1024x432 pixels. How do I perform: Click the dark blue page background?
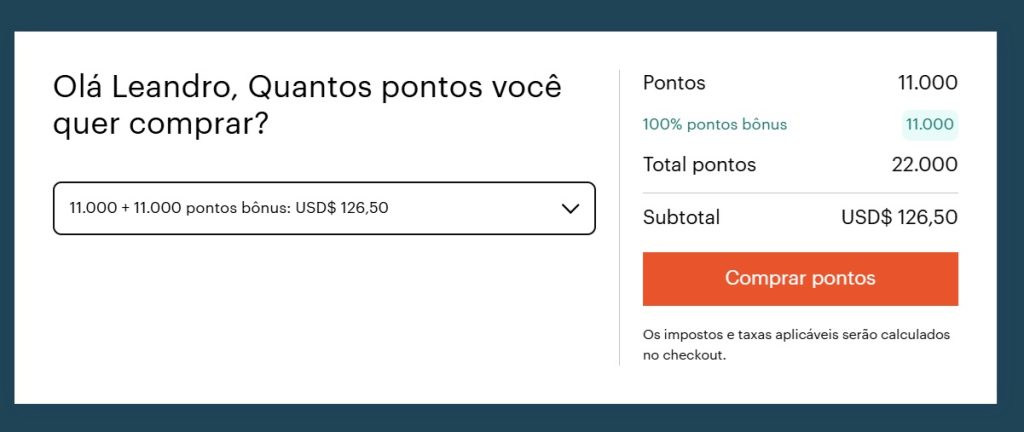[x=500, y=15]
